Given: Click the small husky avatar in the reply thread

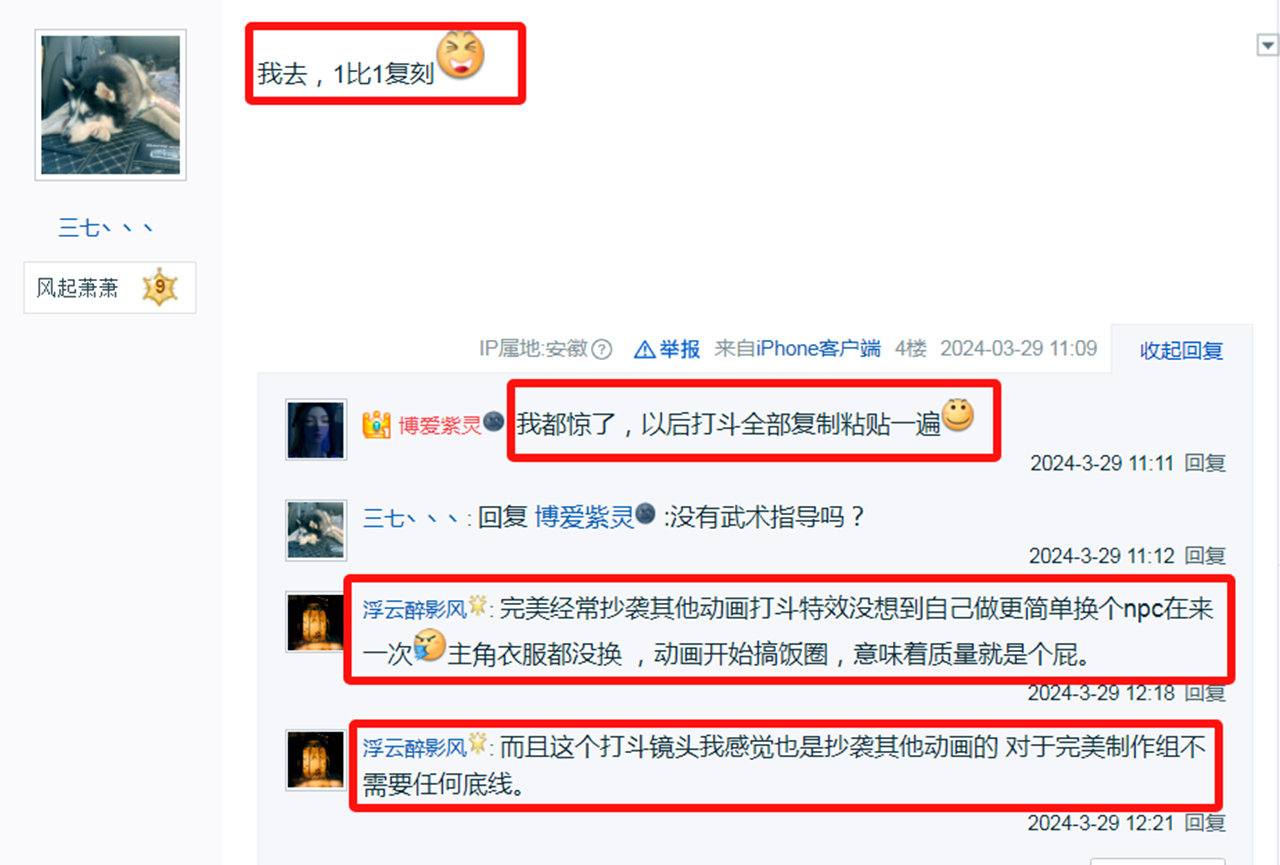Looking at the screenshot, I should pos(316,530).
